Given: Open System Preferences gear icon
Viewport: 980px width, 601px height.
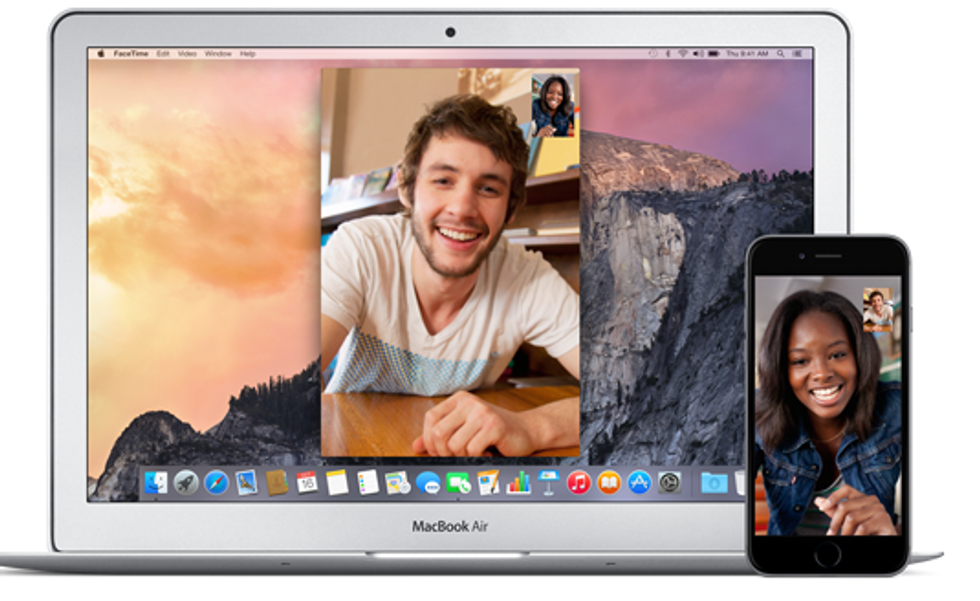Looking at the screenshot, I should [669, 483].
